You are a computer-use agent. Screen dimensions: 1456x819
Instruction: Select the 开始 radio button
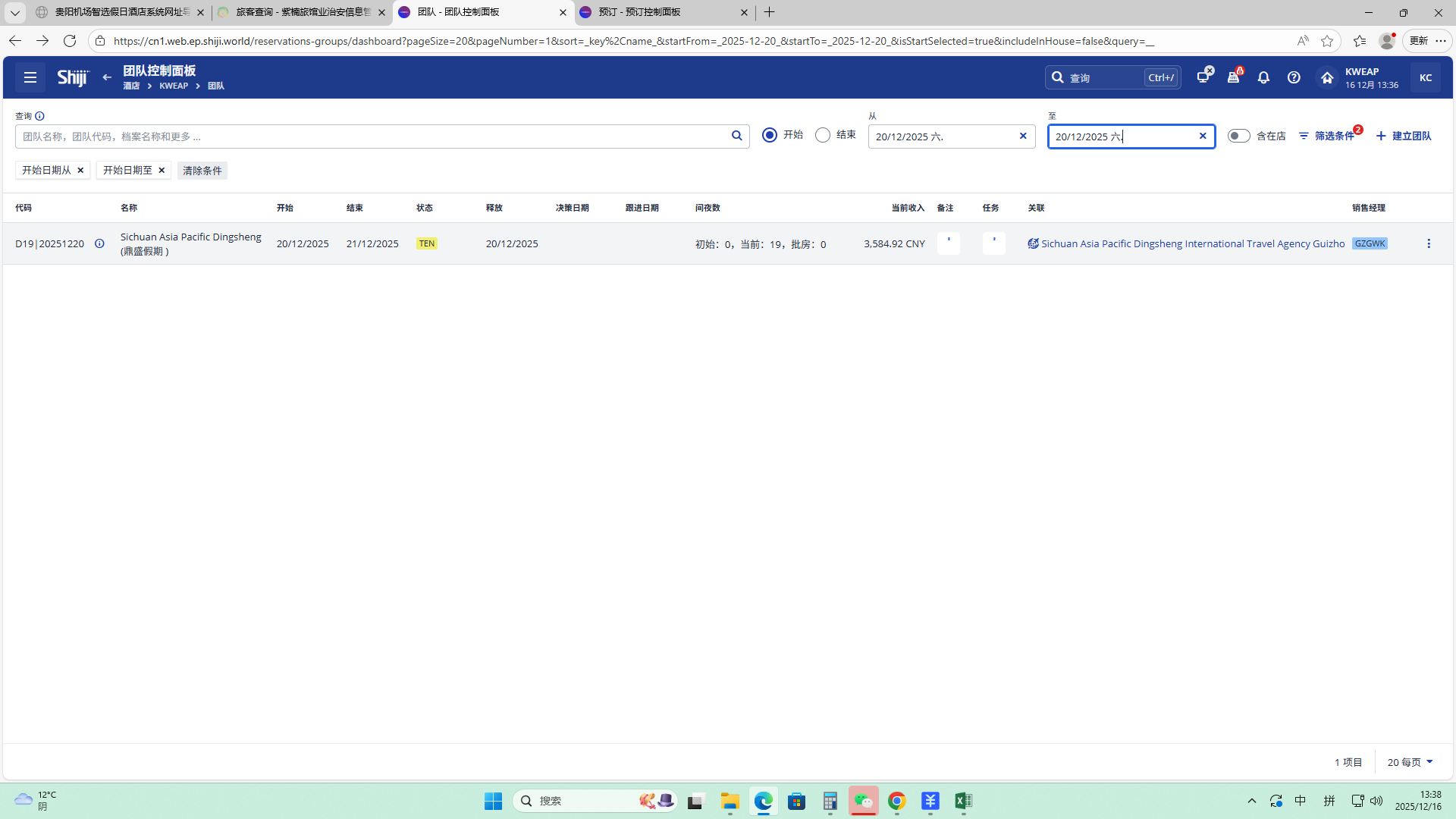point(770,135)
